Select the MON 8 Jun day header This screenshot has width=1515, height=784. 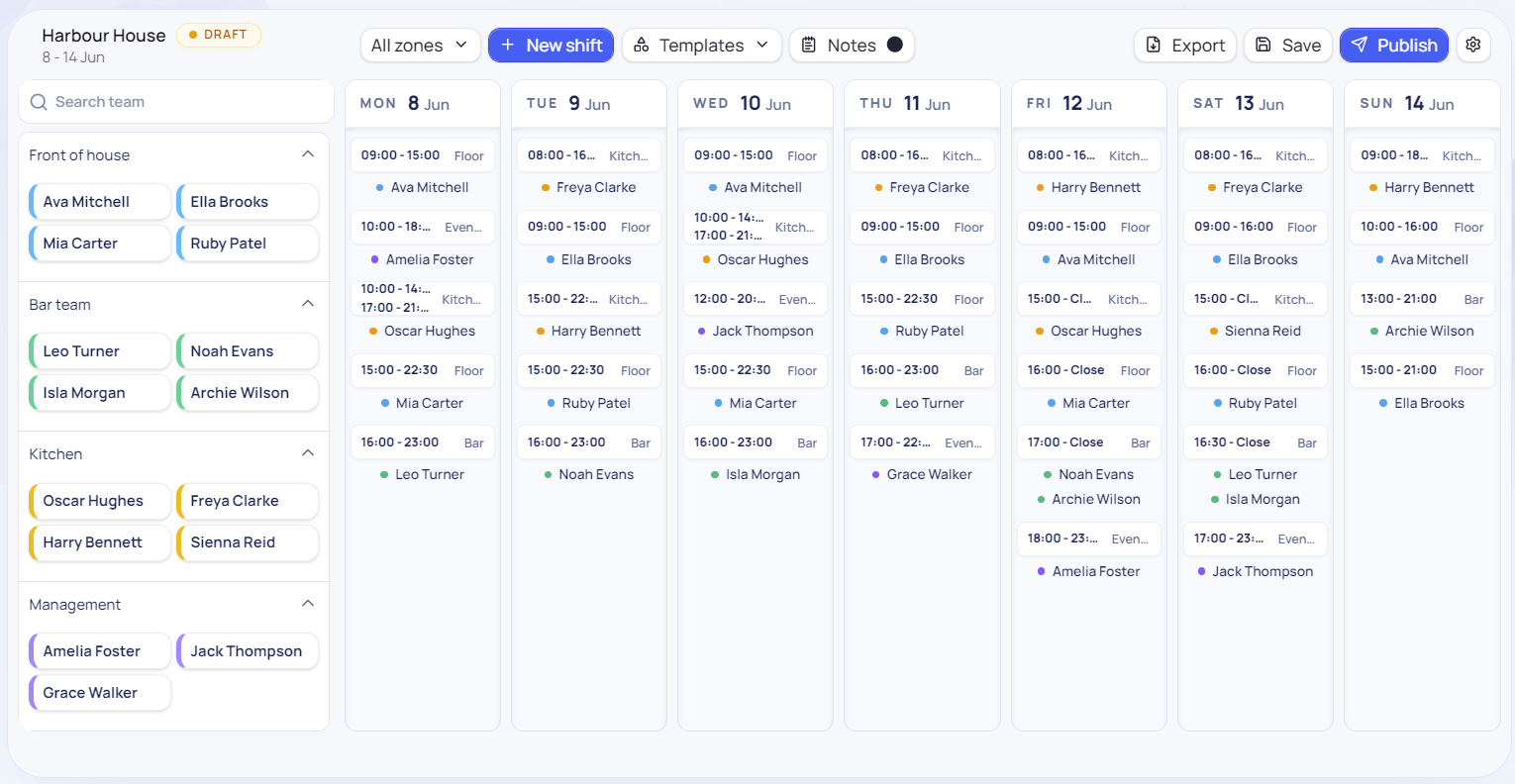click(423, 103)
